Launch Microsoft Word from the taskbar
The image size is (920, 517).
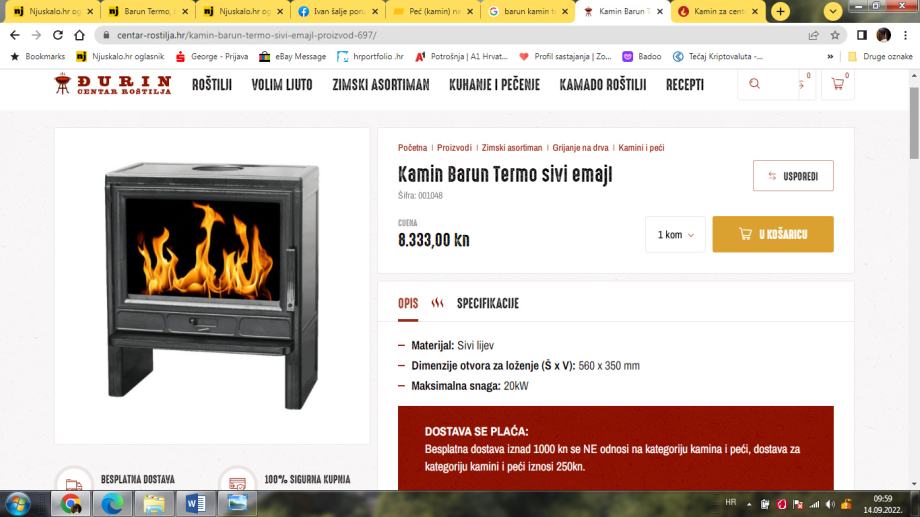tap(196, 504)
